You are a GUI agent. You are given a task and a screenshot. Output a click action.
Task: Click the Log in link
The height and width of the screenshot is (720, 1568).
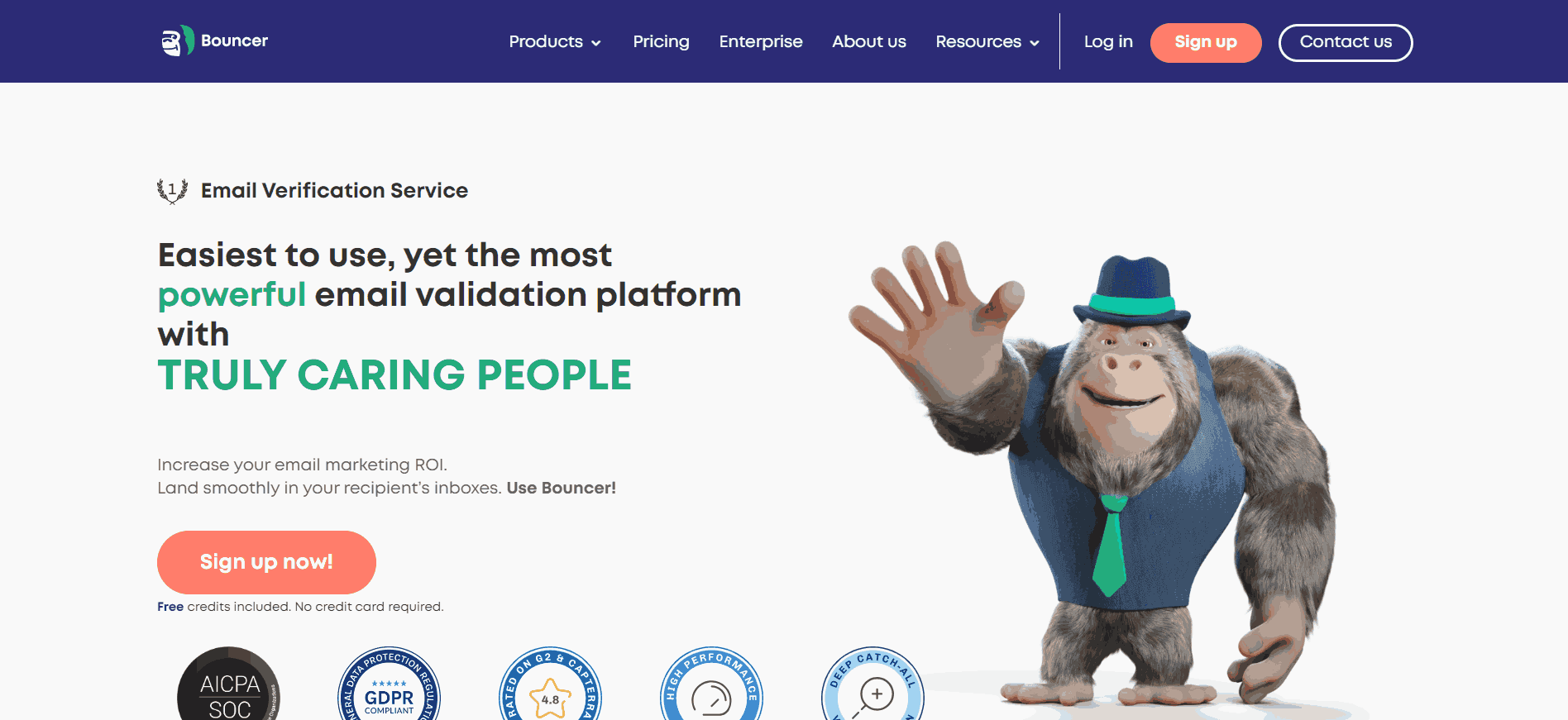click(1108, 41)
